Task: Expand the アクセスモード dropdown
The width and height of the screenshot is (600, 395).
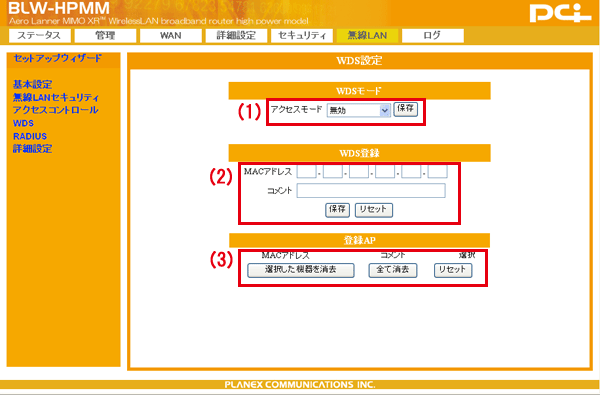Action: click(x=359, y=110)
